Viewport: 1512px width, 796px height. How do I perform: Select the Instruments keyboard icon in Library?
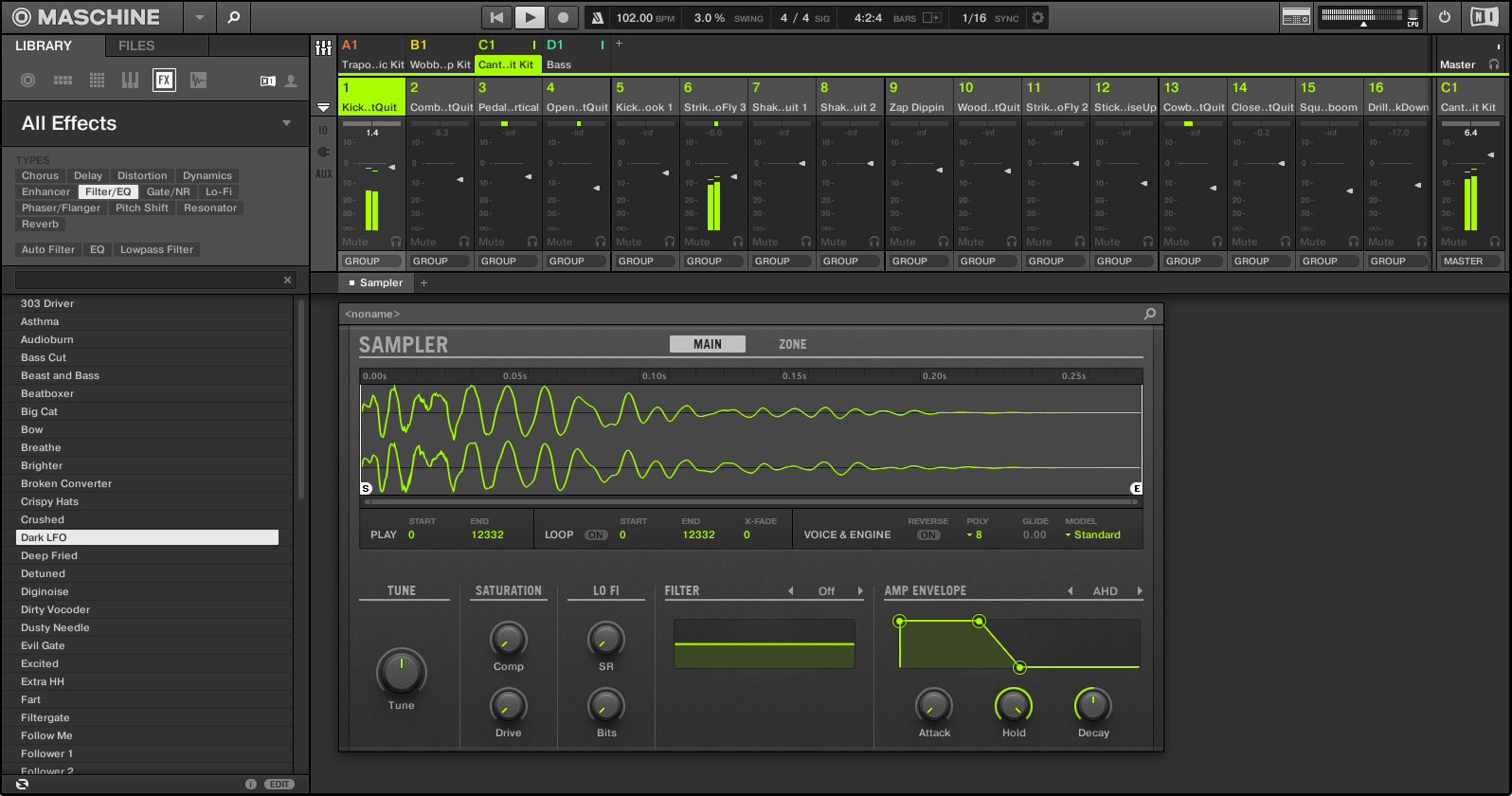130,81
